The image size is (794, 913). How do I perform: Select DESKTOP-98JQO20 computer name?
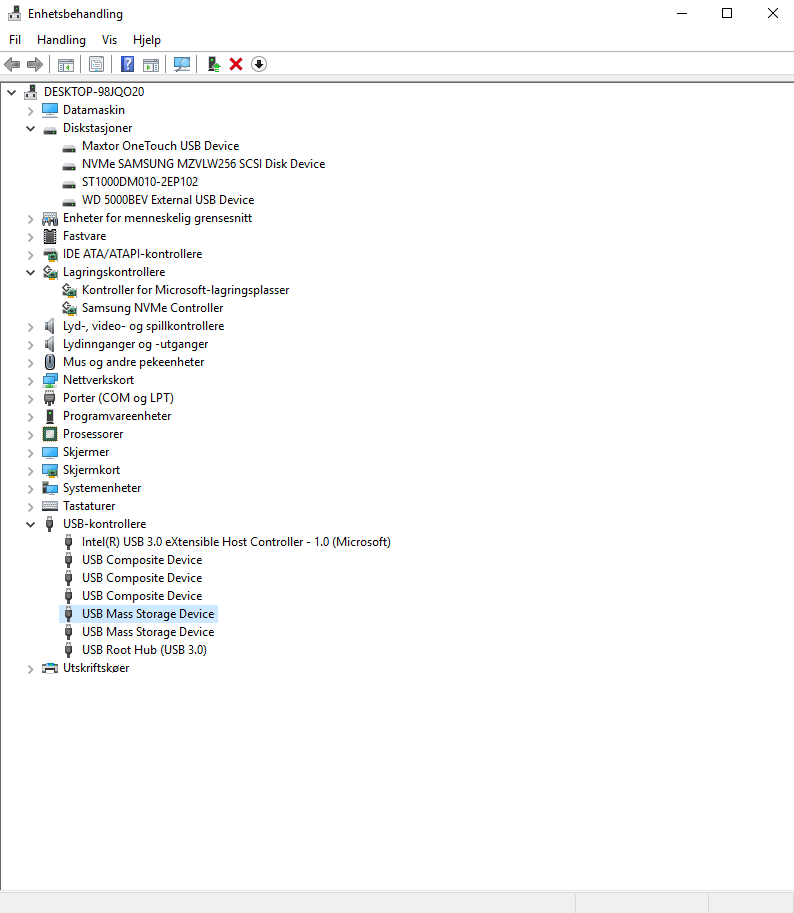[x=94, y=92]
